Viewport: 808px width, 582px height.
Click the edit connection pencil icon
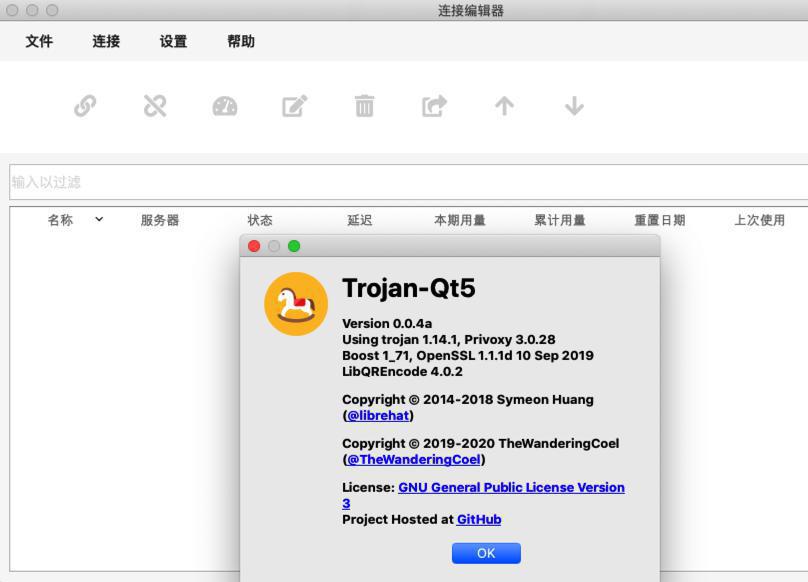295,106
